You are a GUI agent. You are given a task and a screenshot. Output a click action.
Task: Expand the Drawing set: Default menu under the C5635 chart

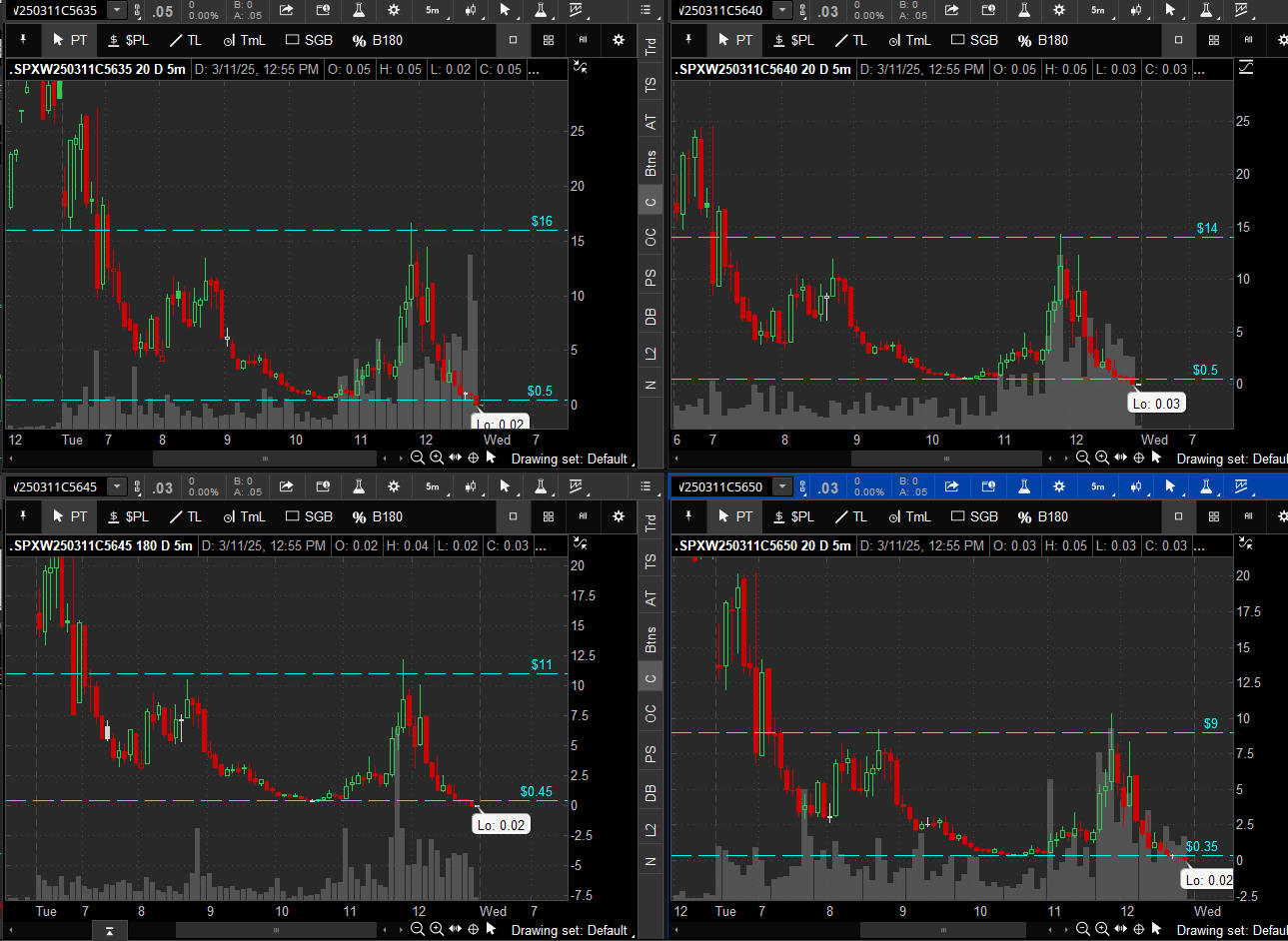[x=569, y=459]
